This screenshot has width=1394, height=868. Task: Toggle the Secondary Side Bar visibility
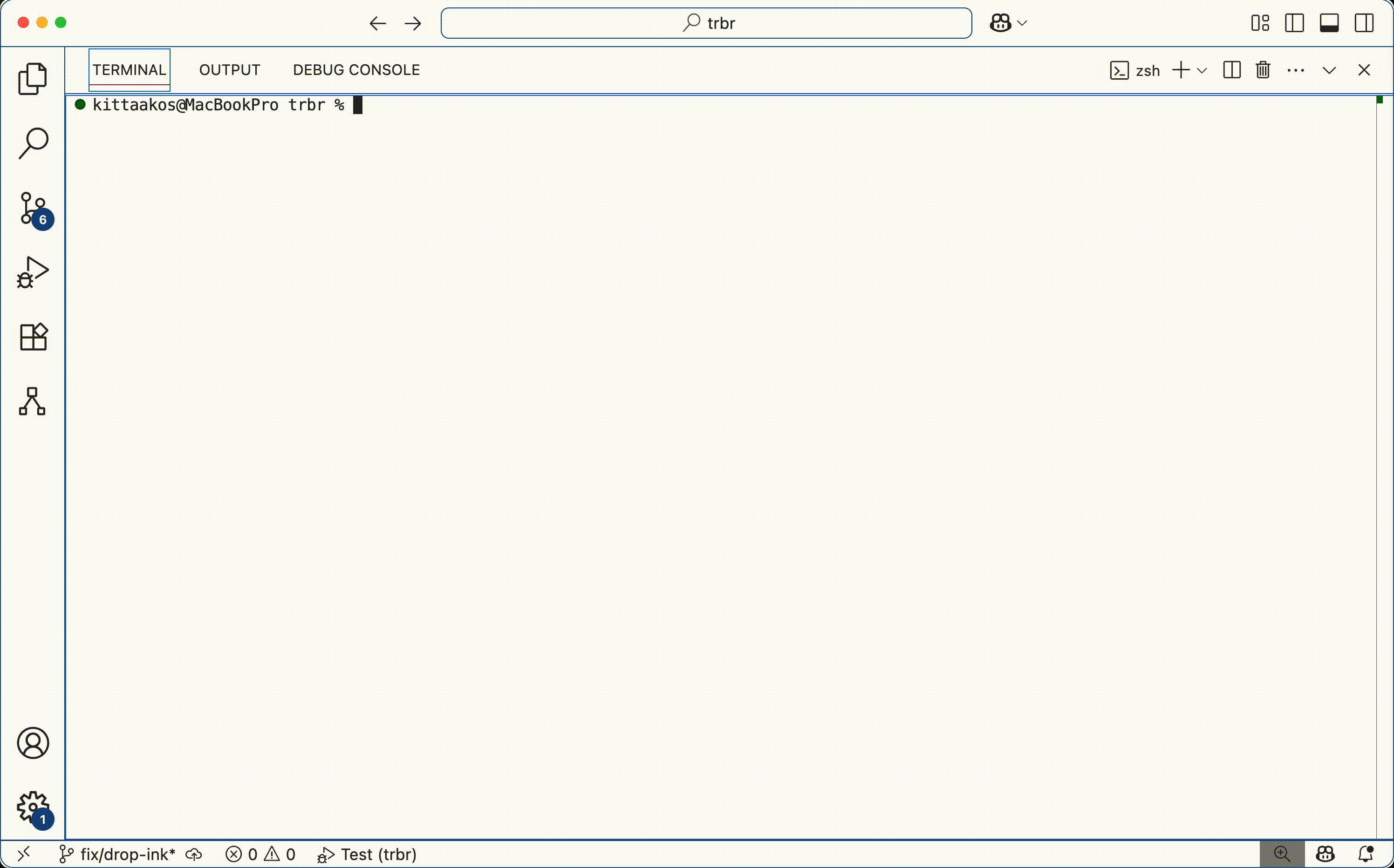(1364, 23)
